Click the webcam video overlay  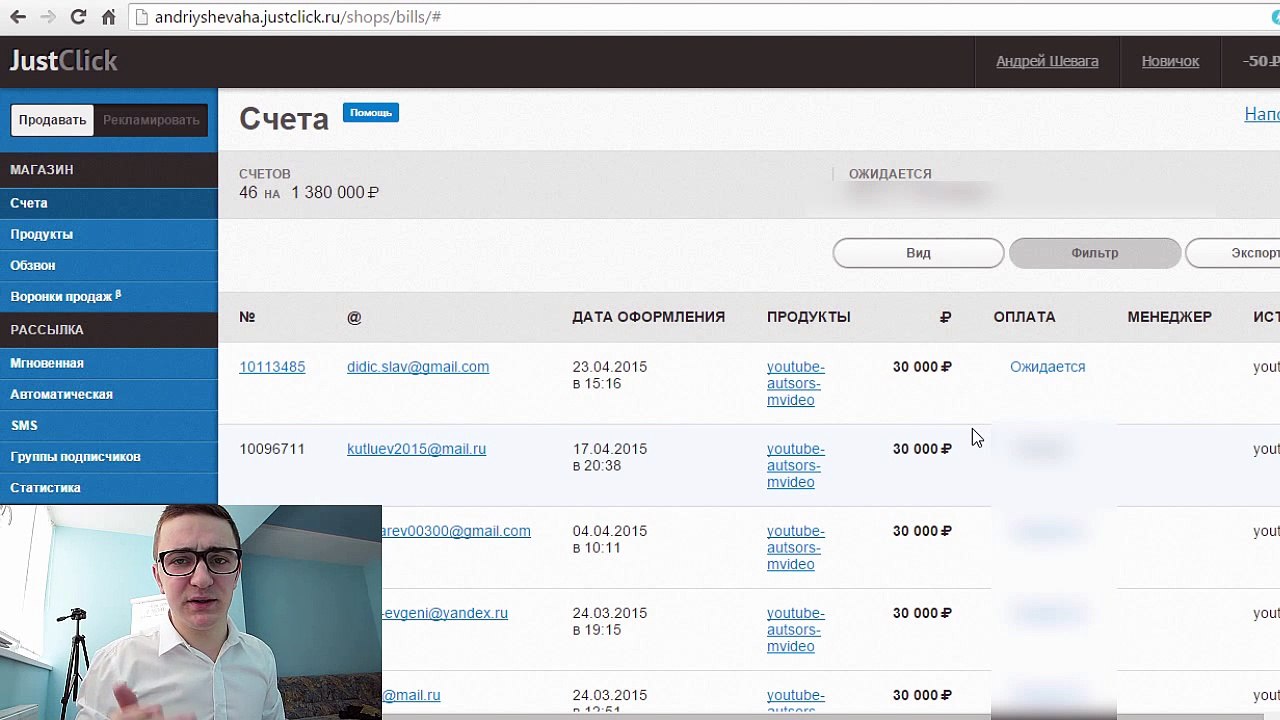click(x=190, y=612)
